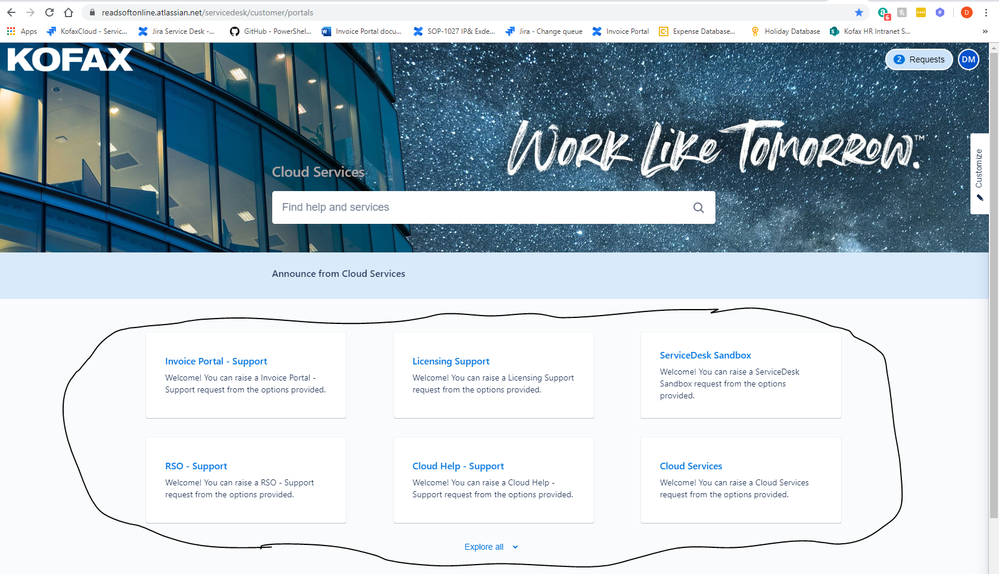Open the Requests button
Image resolution: width=999 pixels, height=574 pixels.
coord(919,59)
